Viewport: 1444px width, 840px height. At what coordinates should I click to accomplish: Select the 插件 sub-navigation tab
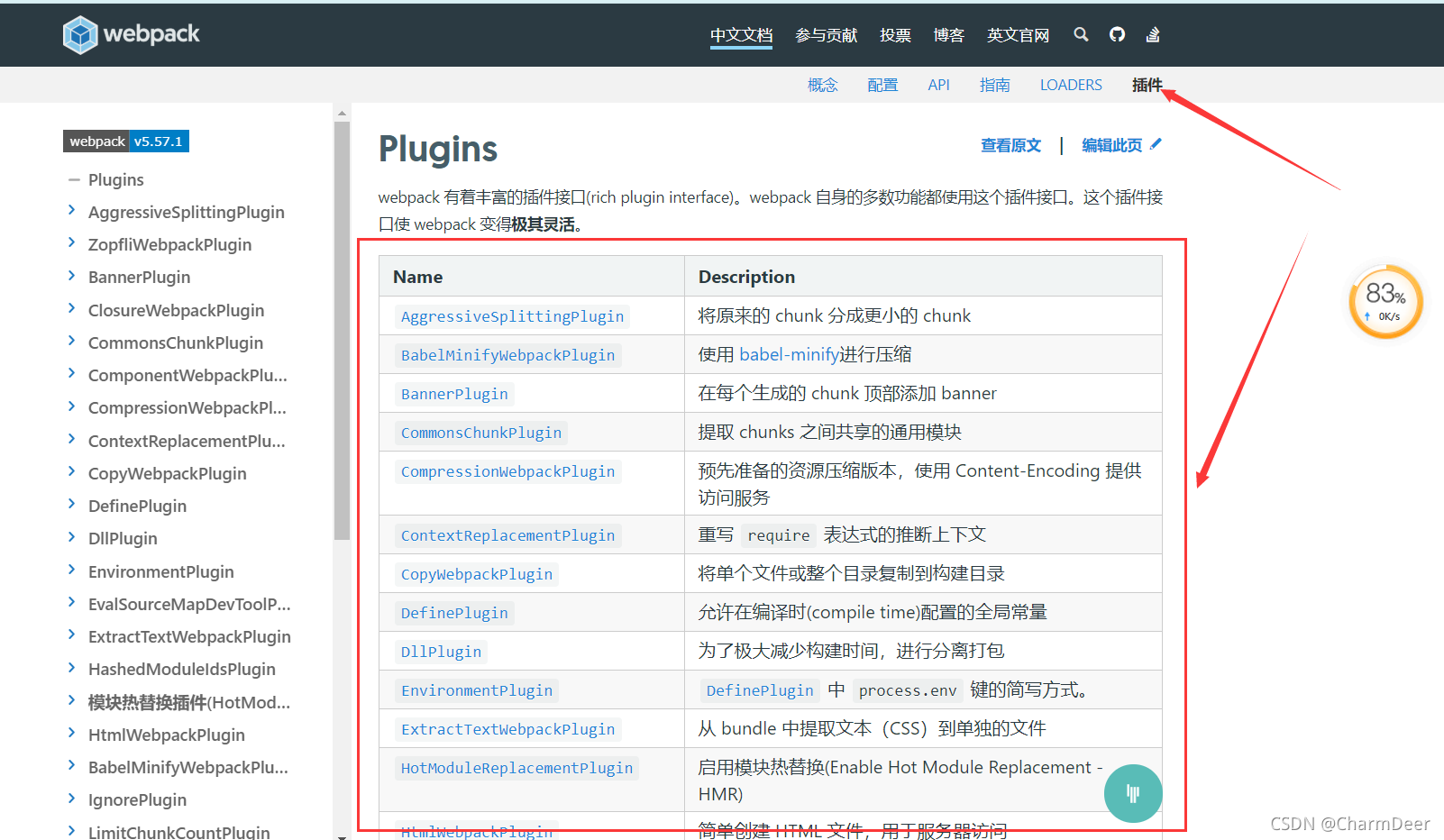click(x=1147, y=85)
